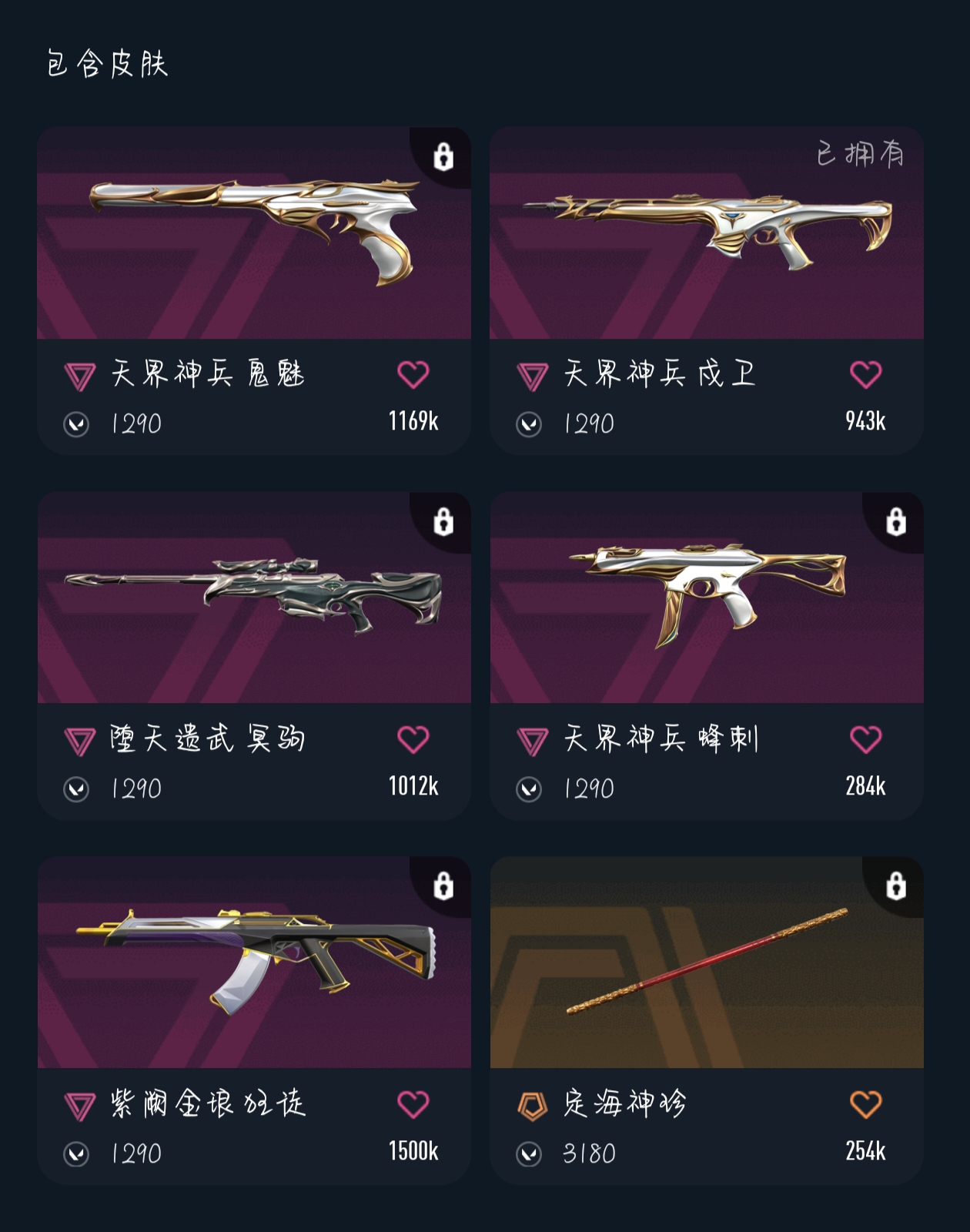Tap lock icon on 天界神兵 鬼魅 card
970x1232 pixels.
[443, 156]
